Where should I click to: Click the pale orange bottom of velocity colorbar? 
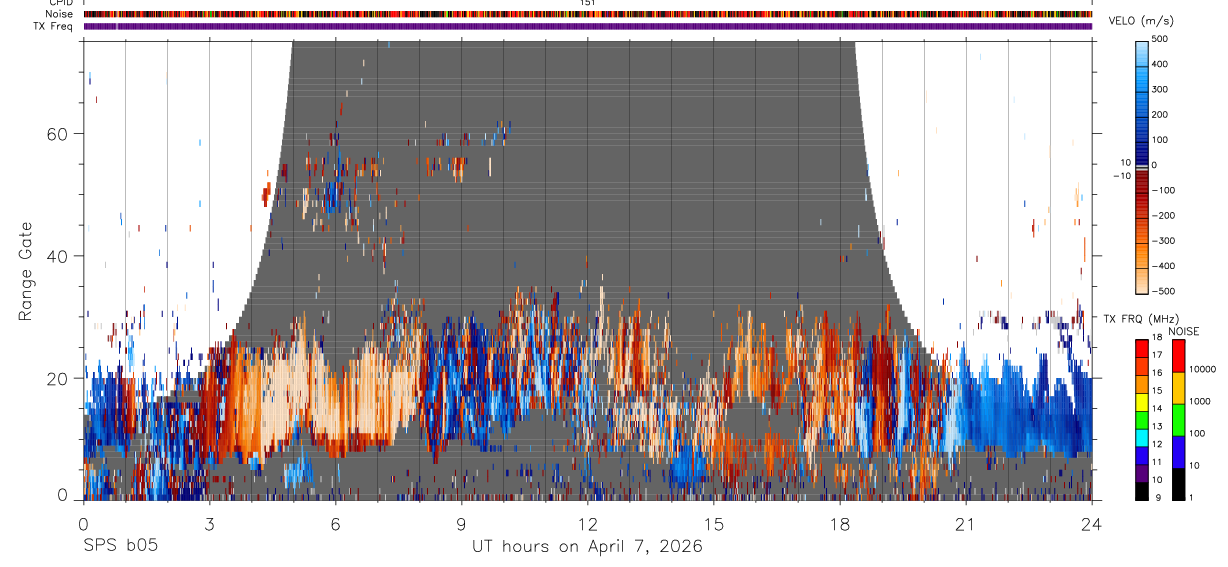click(x=1142, y=283)
